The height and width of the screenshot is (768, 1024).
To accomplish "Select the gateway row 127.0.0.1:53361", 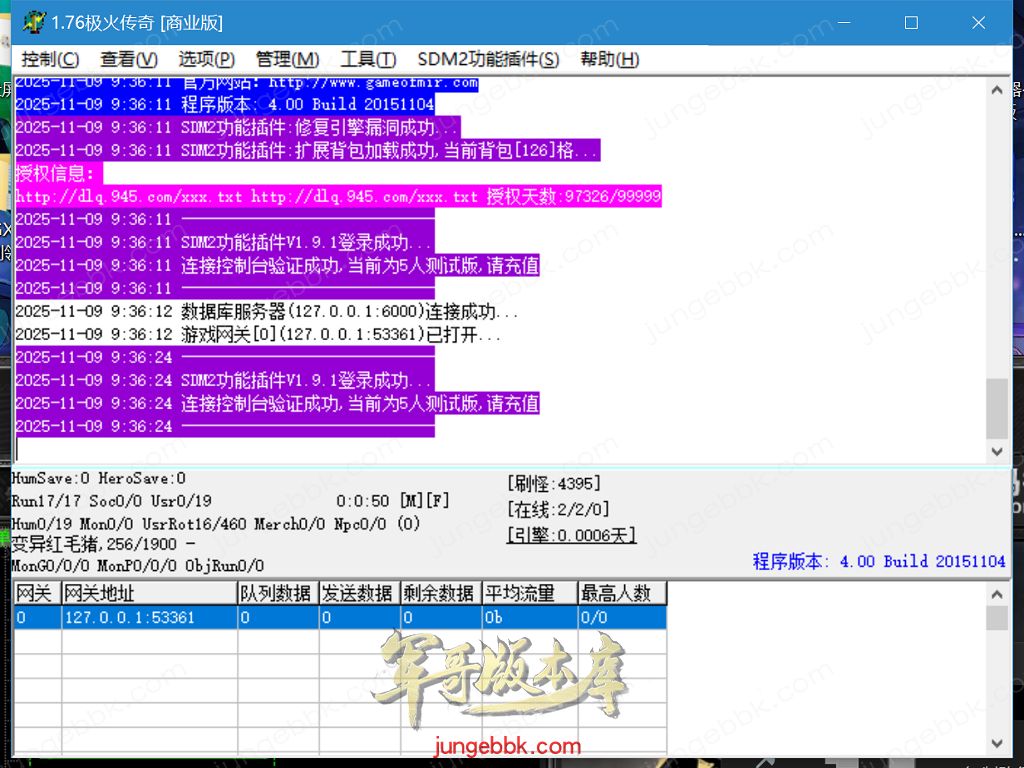I will [x=130, y=618].
